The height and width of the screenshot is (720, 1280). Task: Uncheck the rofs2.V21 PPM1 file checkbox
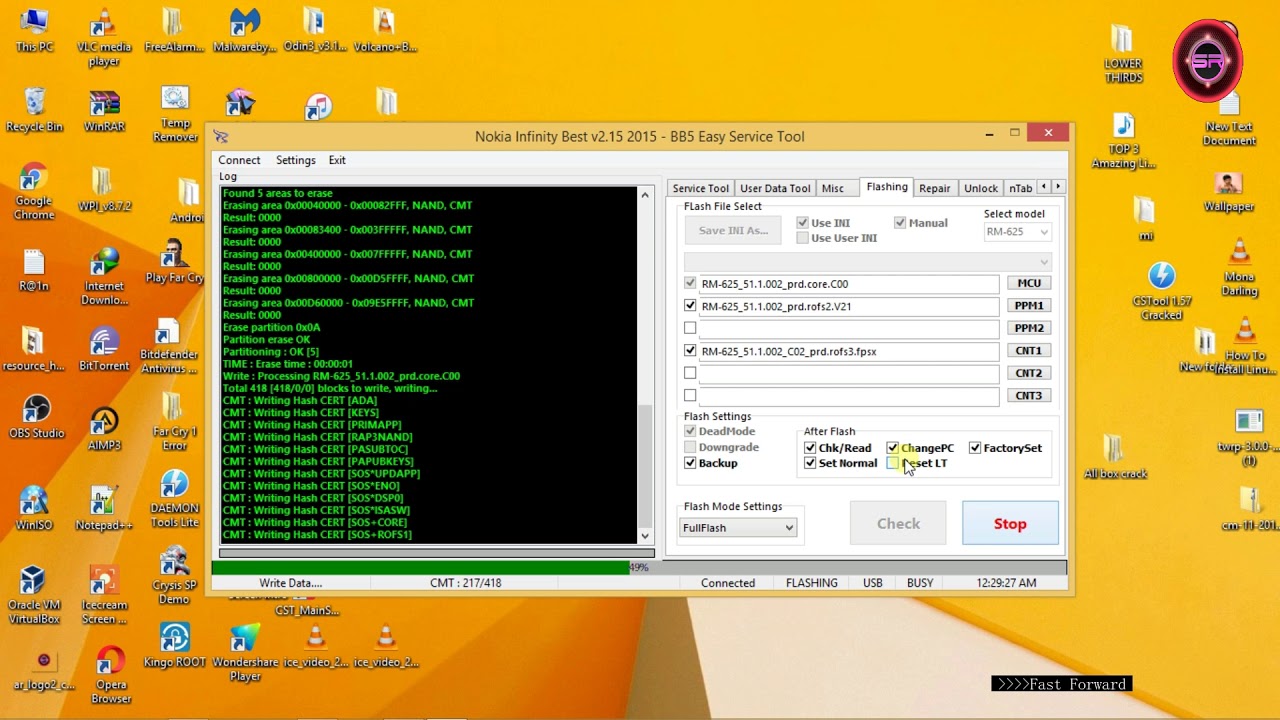click(x=690, y=306)
